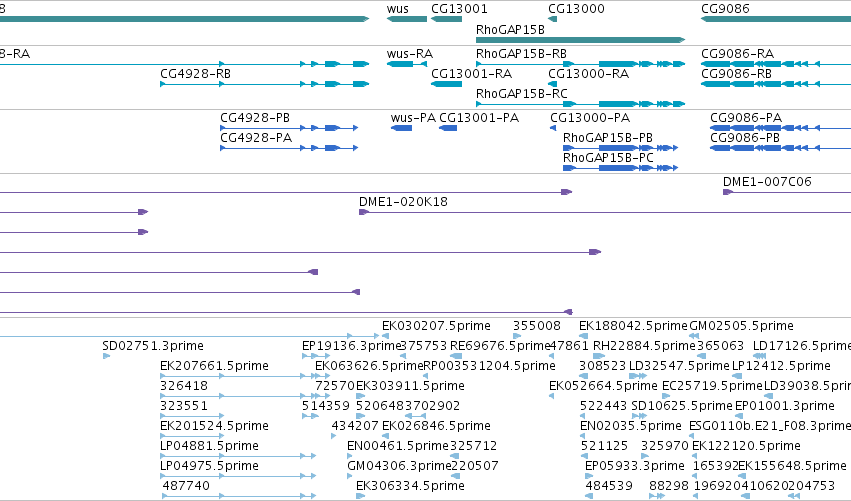Select EST EP19136.3prime
This screenshot has height=501, width=851.
(351, 346)
